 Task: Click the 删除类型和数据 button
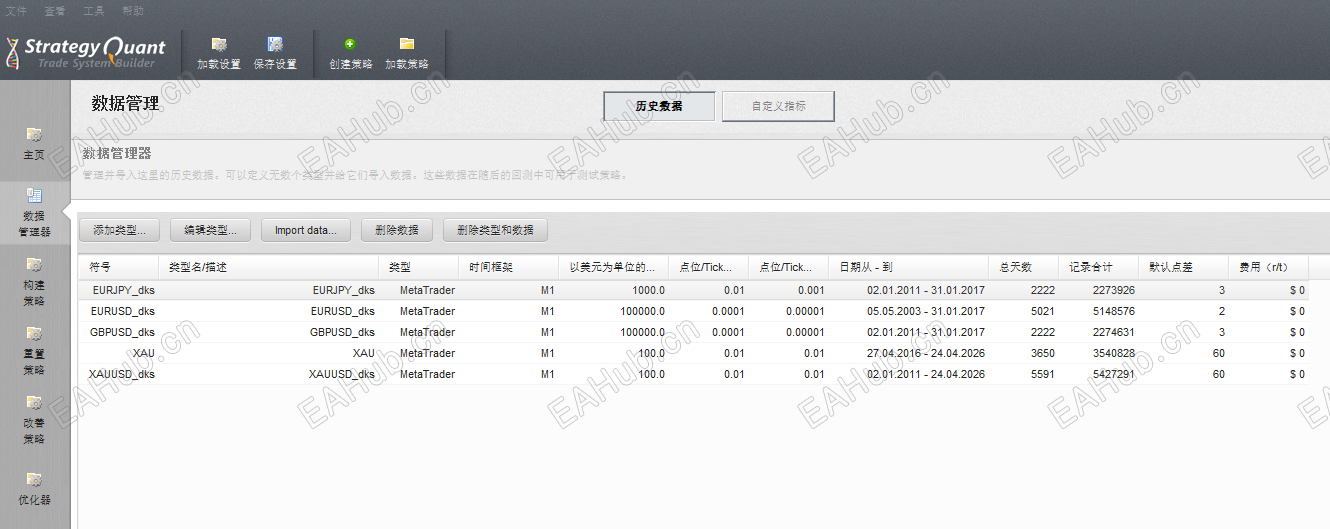pos(496,230)
